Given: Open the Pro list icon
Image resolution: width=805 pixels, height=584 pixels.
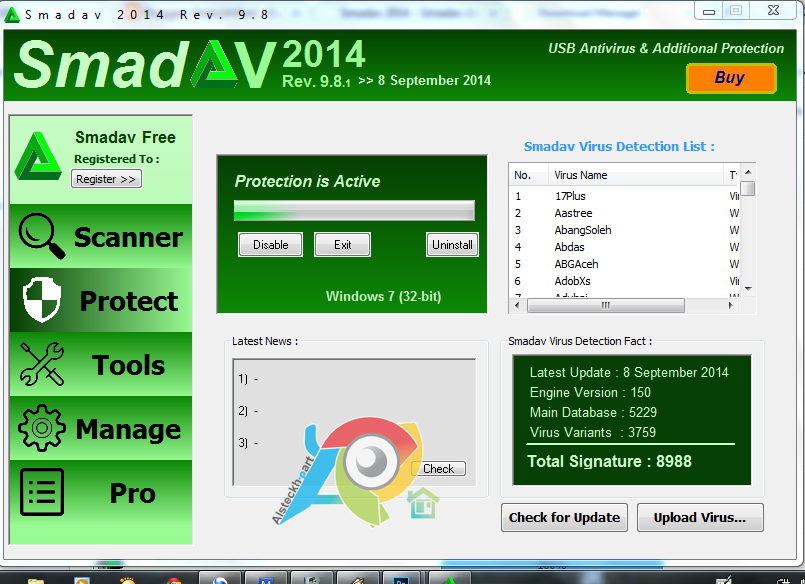Looking at the screenshot, I should [42, 492].
